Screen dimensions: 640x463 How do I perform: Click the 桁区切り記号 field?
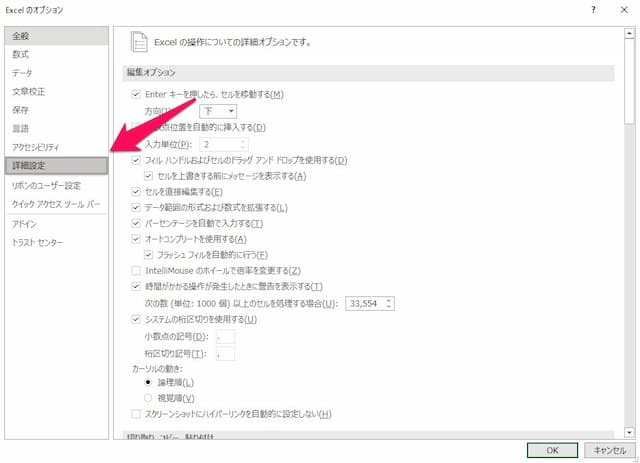[x=225, y=354]
